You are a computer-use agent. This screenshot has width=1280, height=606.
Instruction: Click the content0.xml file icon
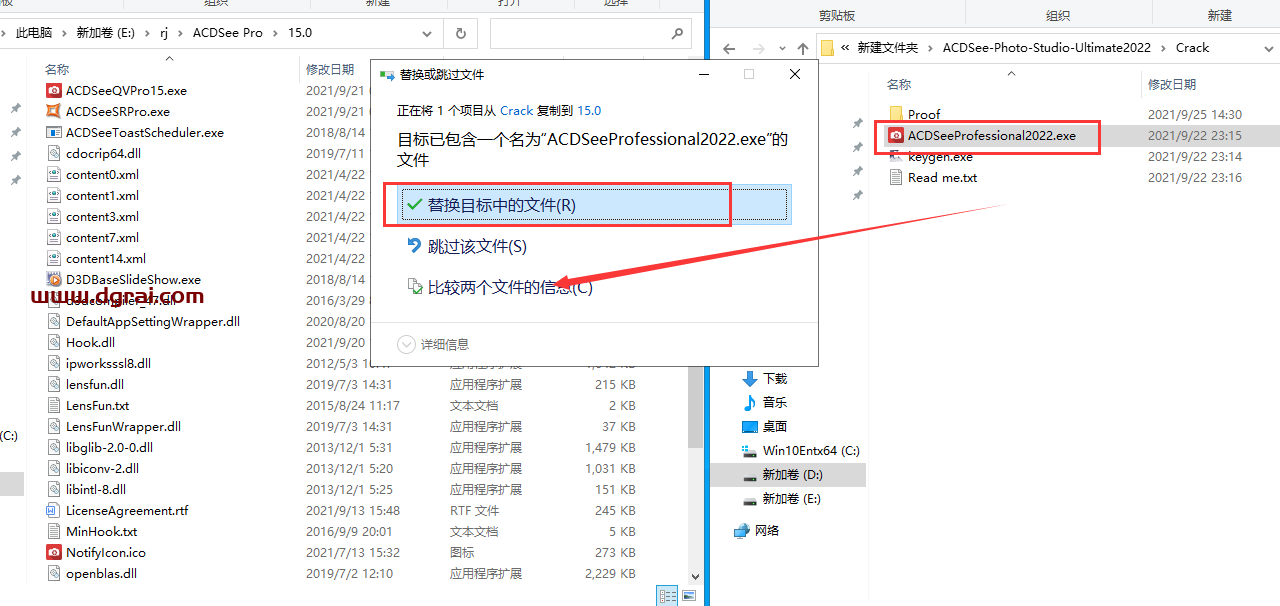[x=54, y=174]
